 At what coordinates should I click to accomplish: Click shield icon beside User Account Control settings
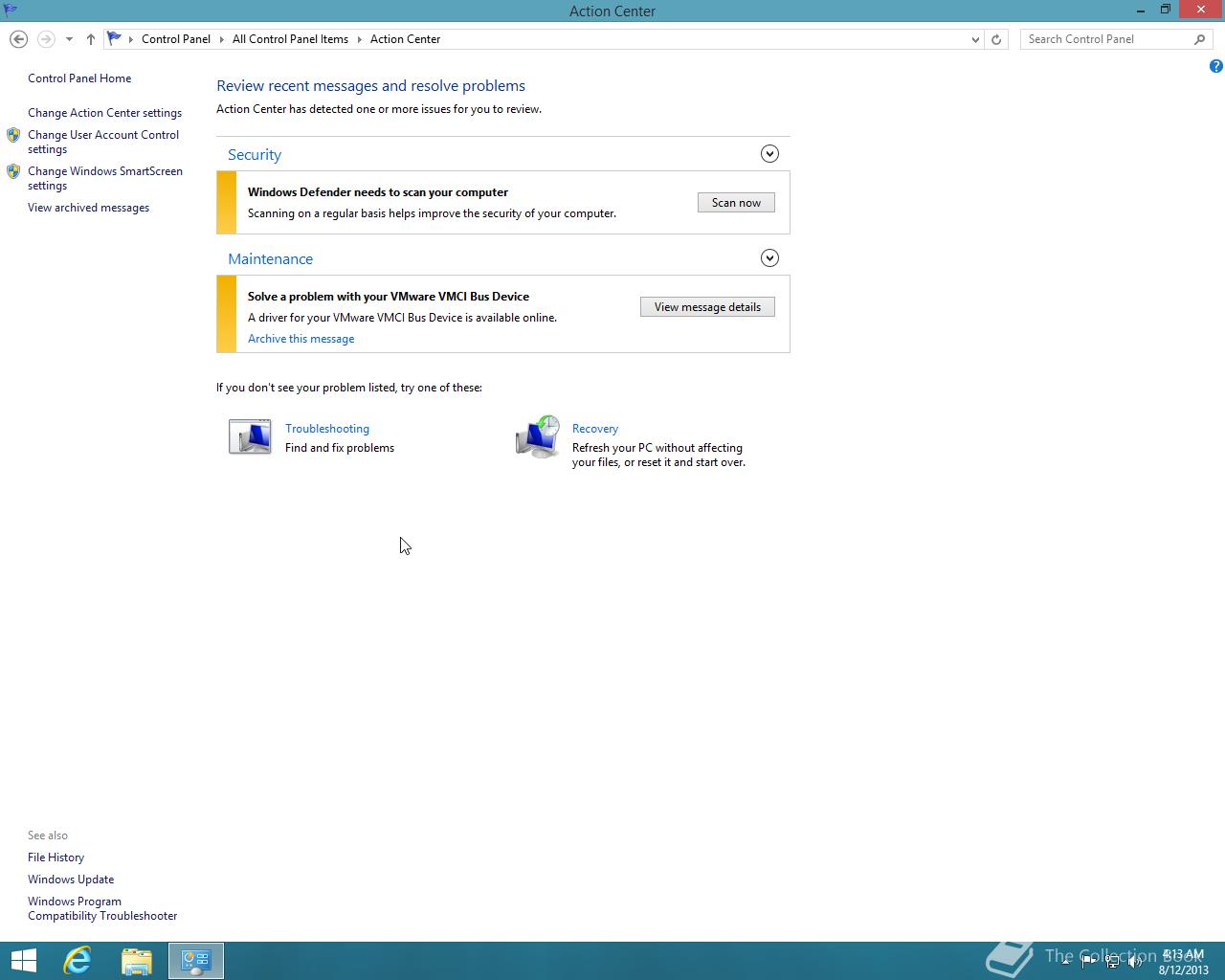(13, 135)
